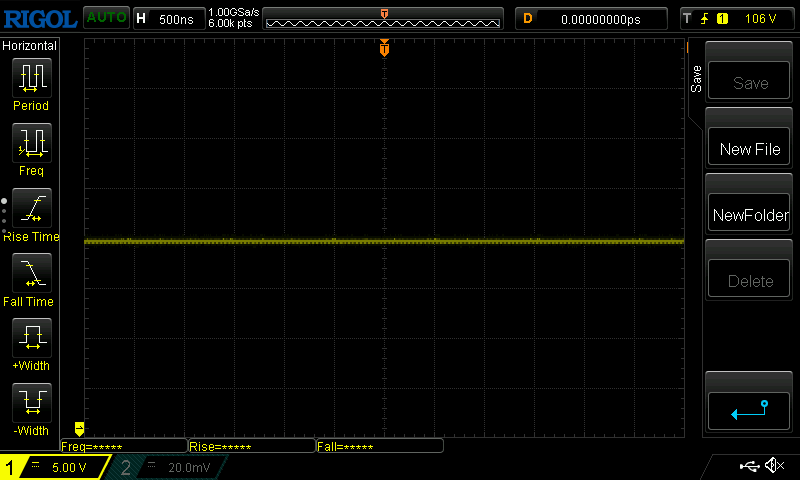Click the muted sound icon
The image size is (800, 480).
point(774,465)
